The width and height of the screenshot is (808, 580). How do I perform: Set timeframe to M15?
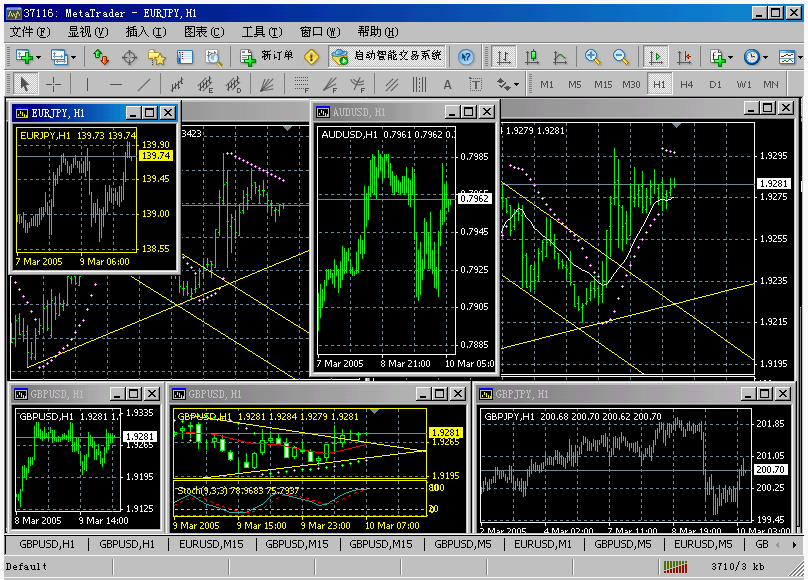point(603,84)
